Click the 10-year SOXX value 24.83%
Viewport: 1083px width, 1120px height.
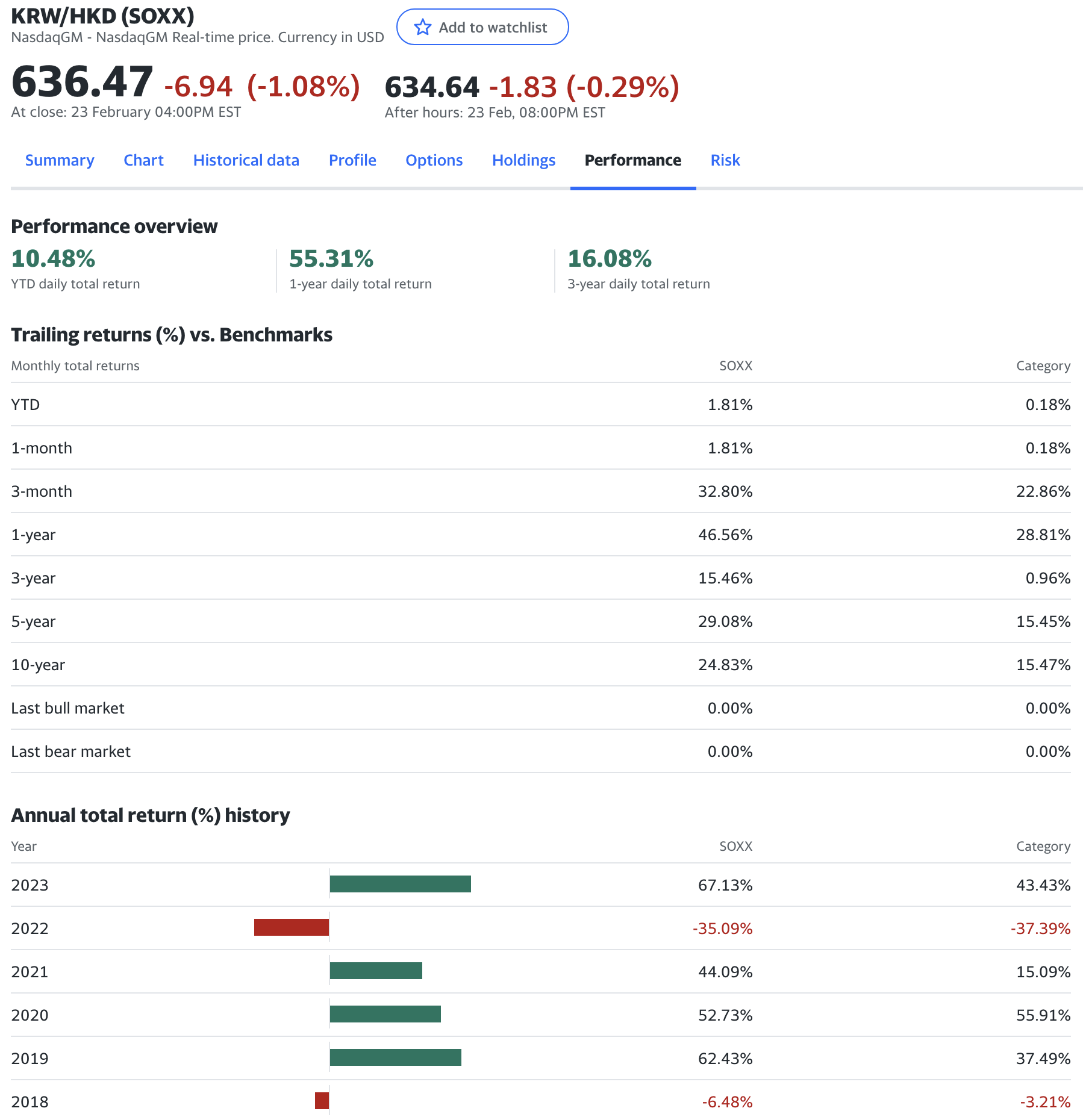click(x=725, y=665)
